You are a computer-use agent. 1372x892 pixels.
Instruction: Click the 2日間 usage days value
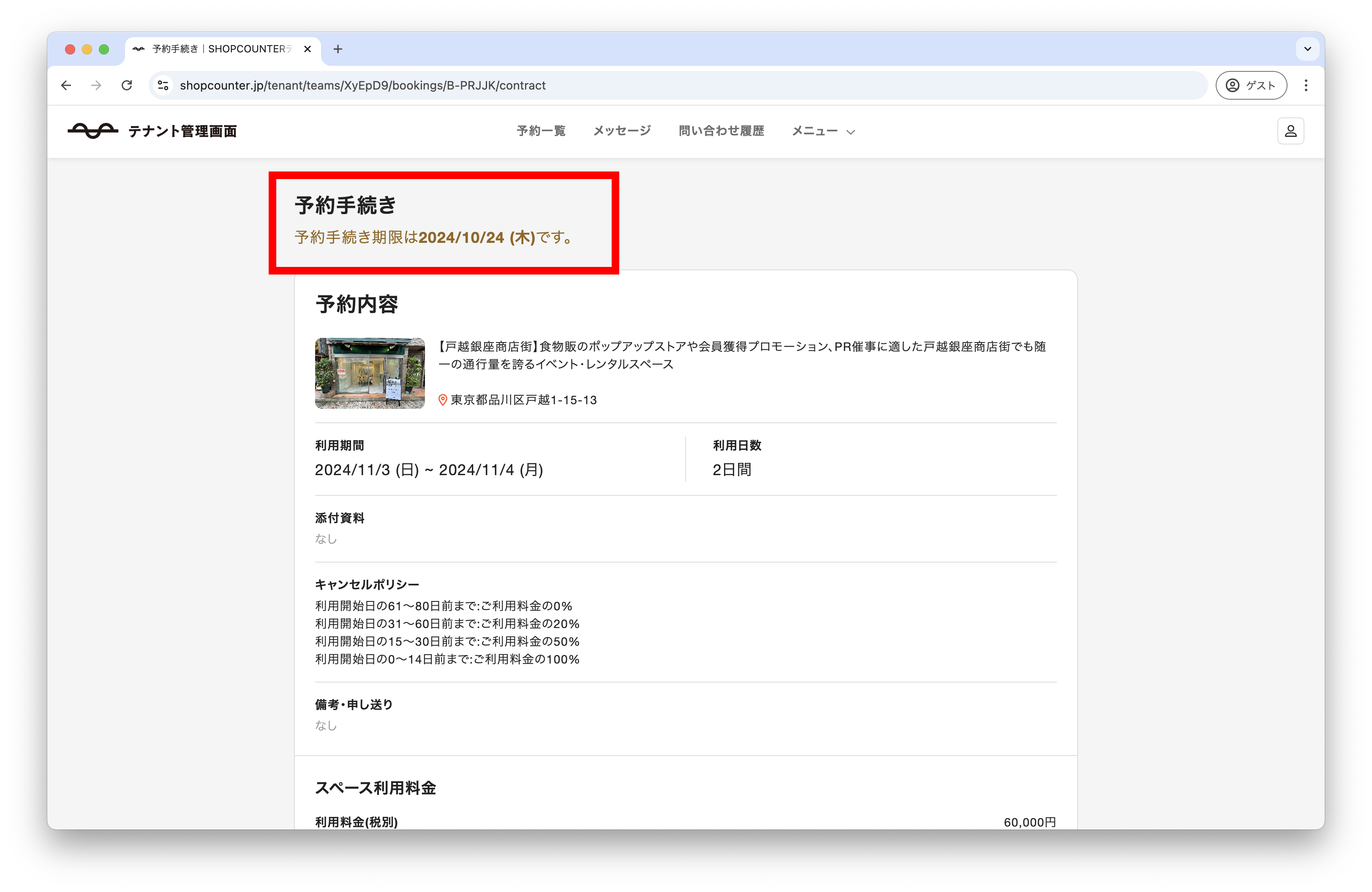(x=732, y=470)
